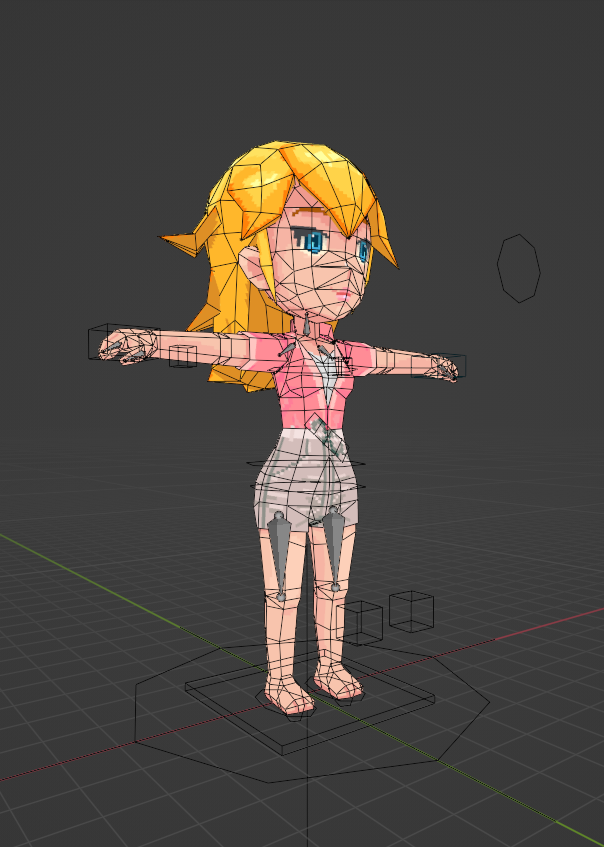Screen dimensions: 604x847
Task: Select the character's right thigh bone
Action: (280, 556)
